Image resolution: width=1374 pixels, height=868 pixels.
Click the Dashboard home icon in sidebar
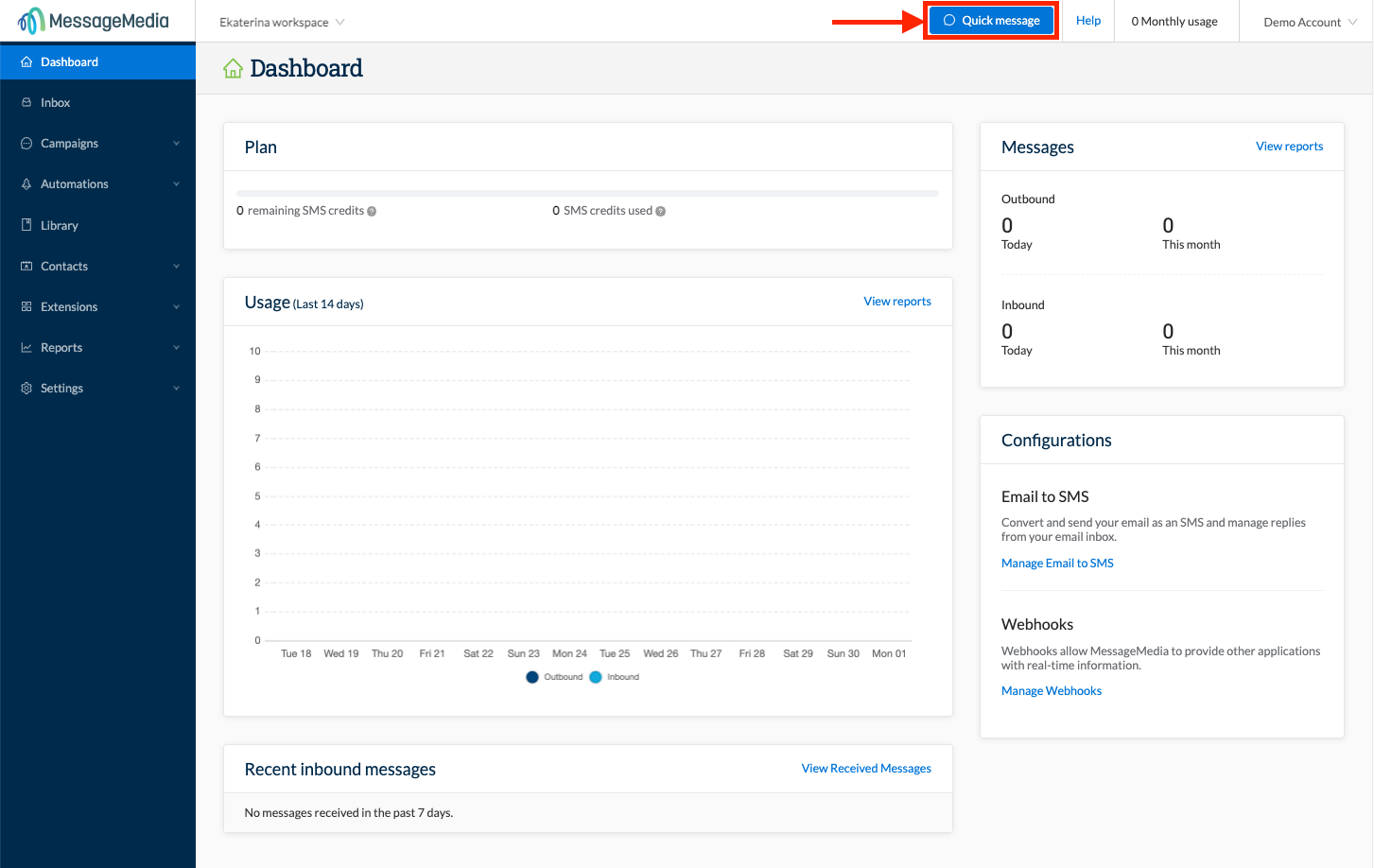pos(26,61)
